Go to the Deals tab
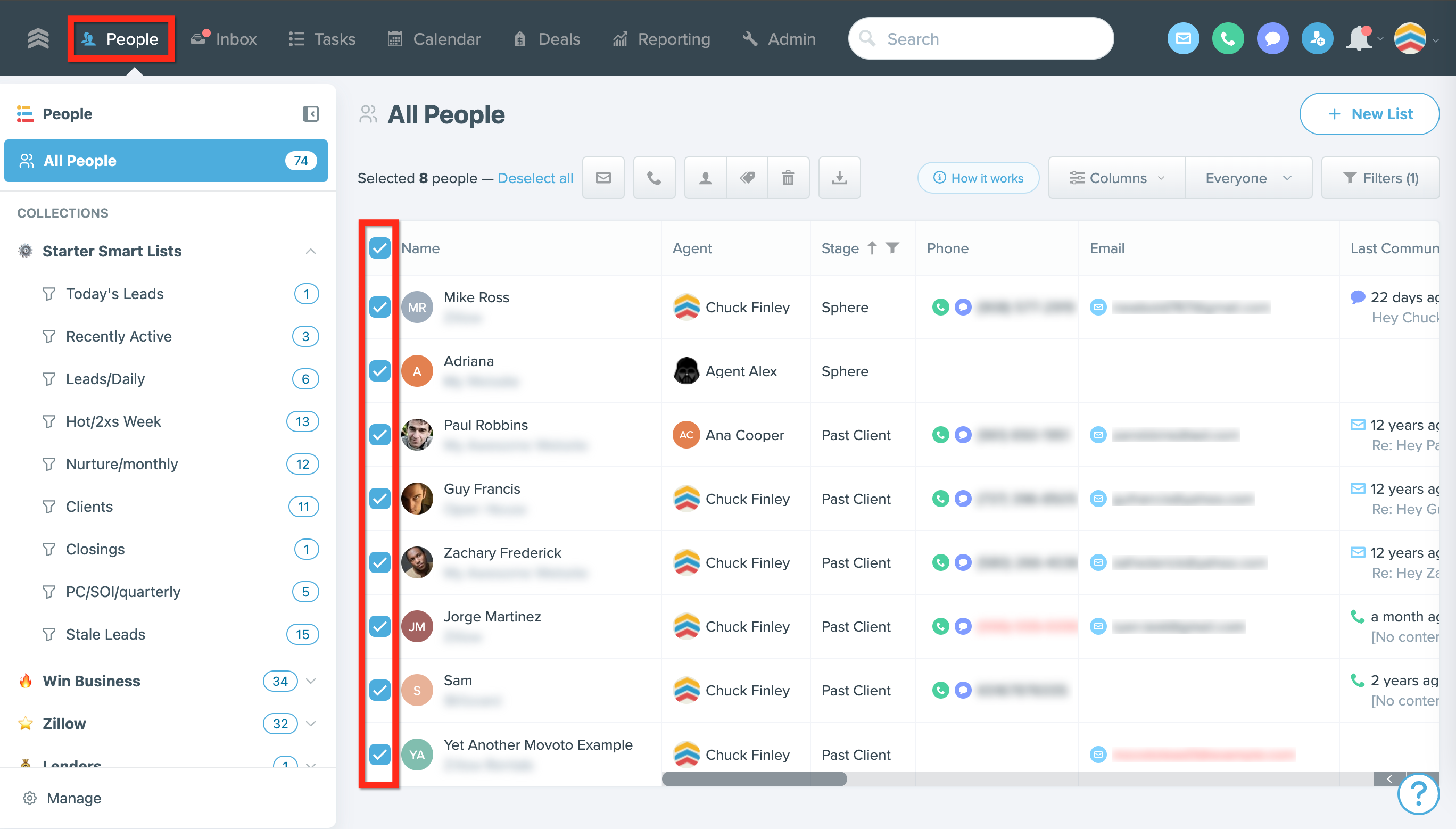 [x=547, y=39]
